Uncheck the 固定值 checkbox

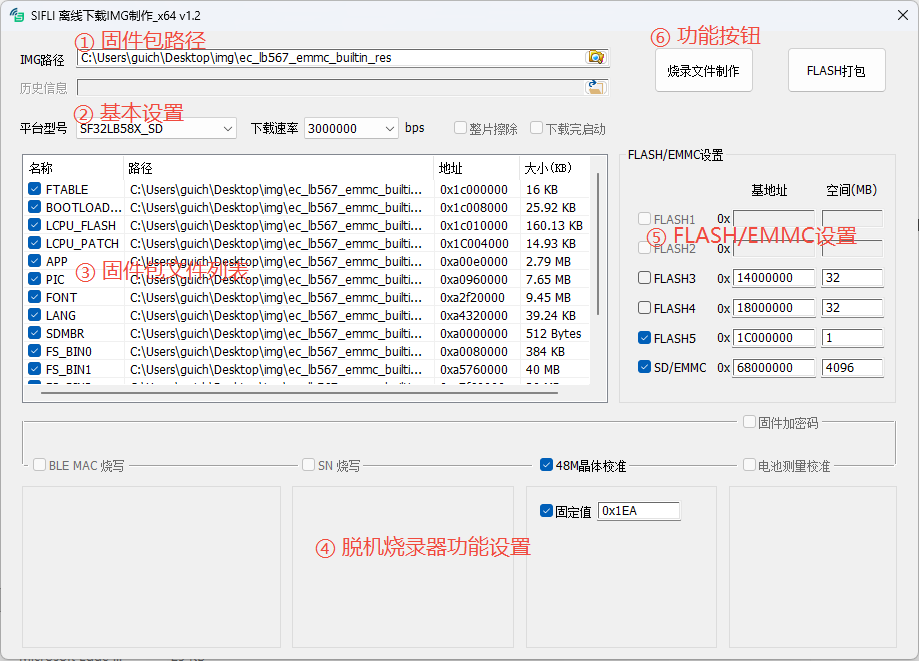point(545,510)
